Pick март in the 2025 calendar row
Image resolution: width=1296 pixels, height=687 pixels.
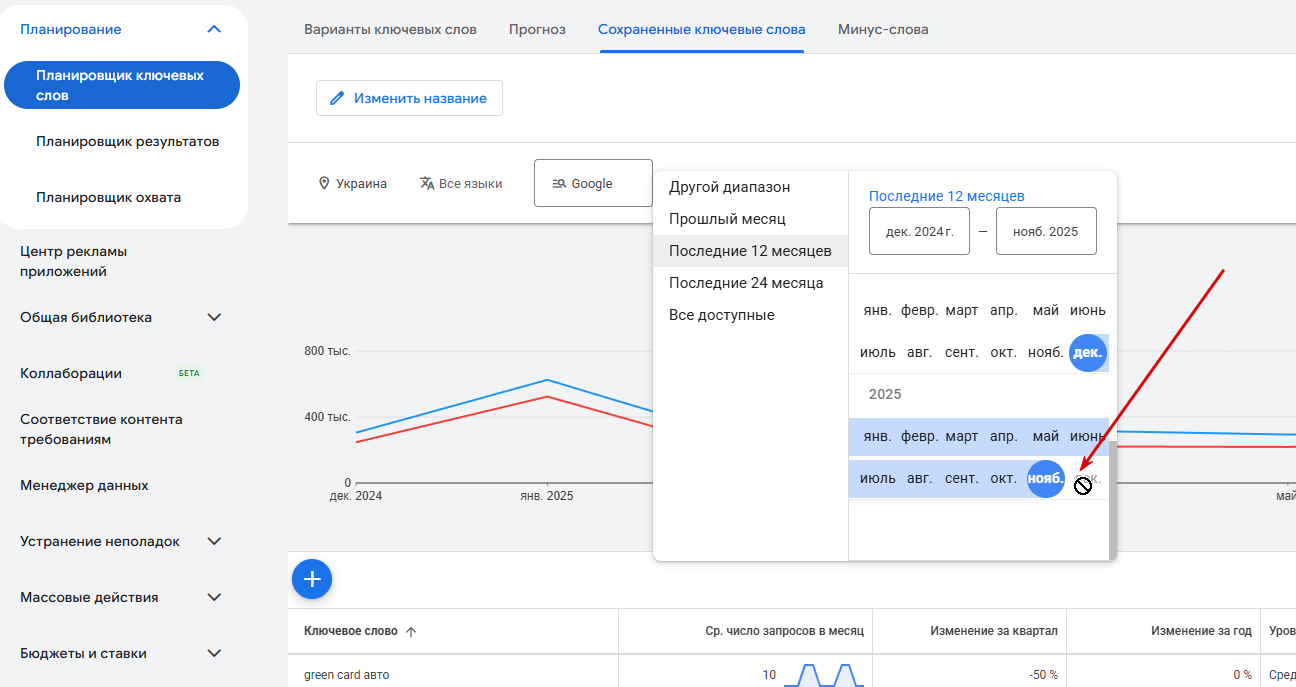[962, 437]
